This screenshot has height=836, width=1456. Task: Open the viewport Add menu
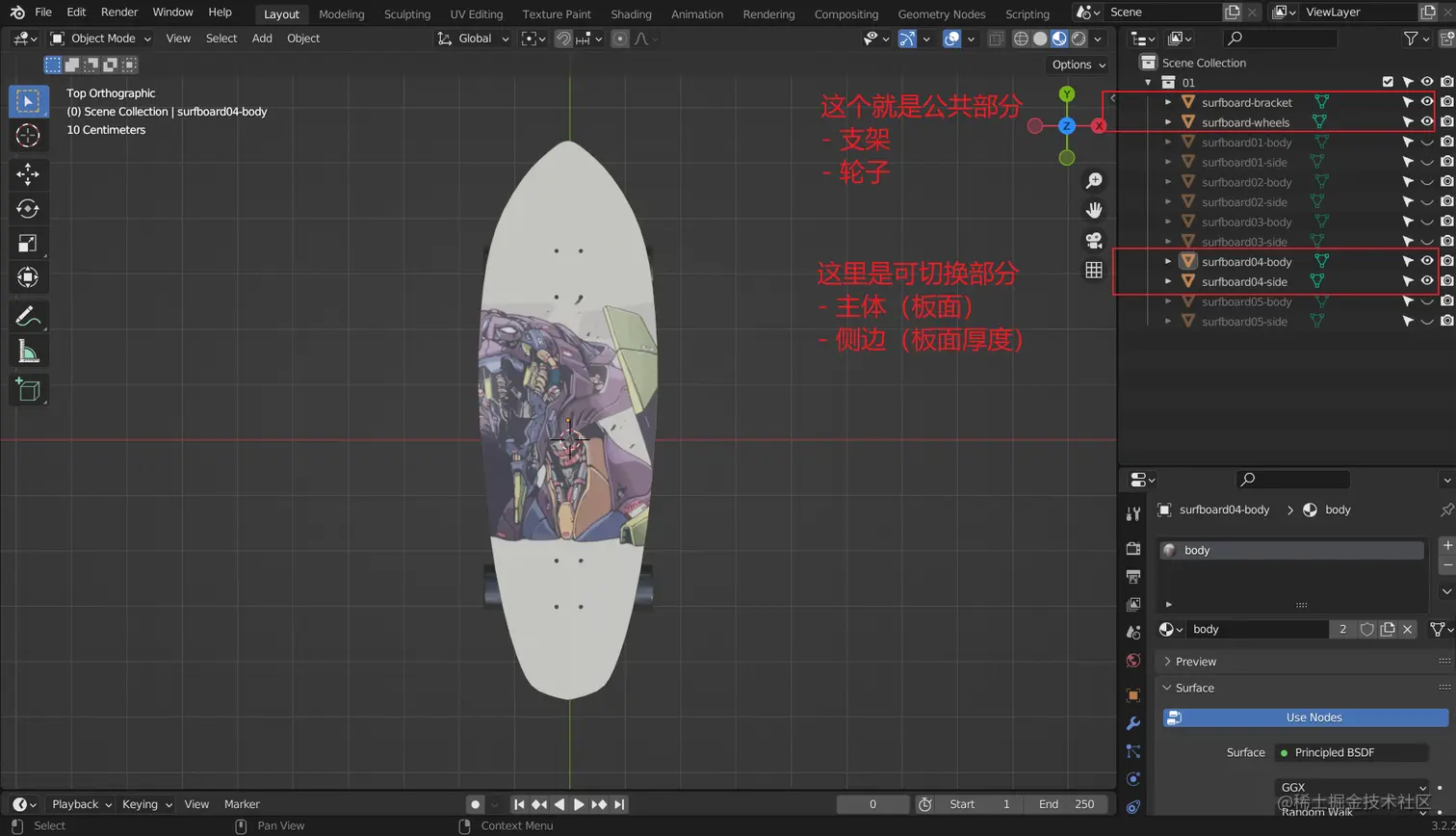pyautogui.click(x=262, y=39)
